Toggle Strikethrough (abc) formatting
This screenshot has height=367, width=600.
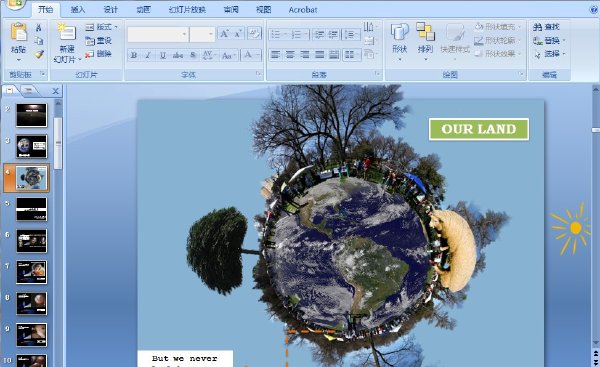pos(178,55)
